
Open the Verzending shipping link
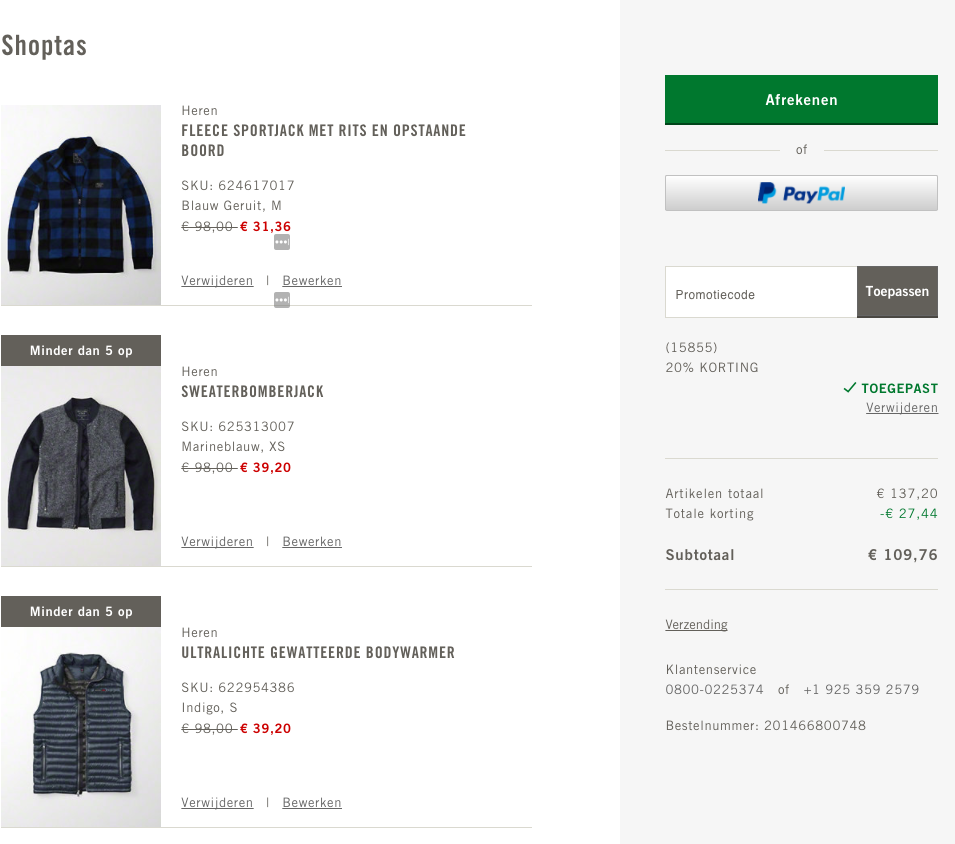coord(696,625)
